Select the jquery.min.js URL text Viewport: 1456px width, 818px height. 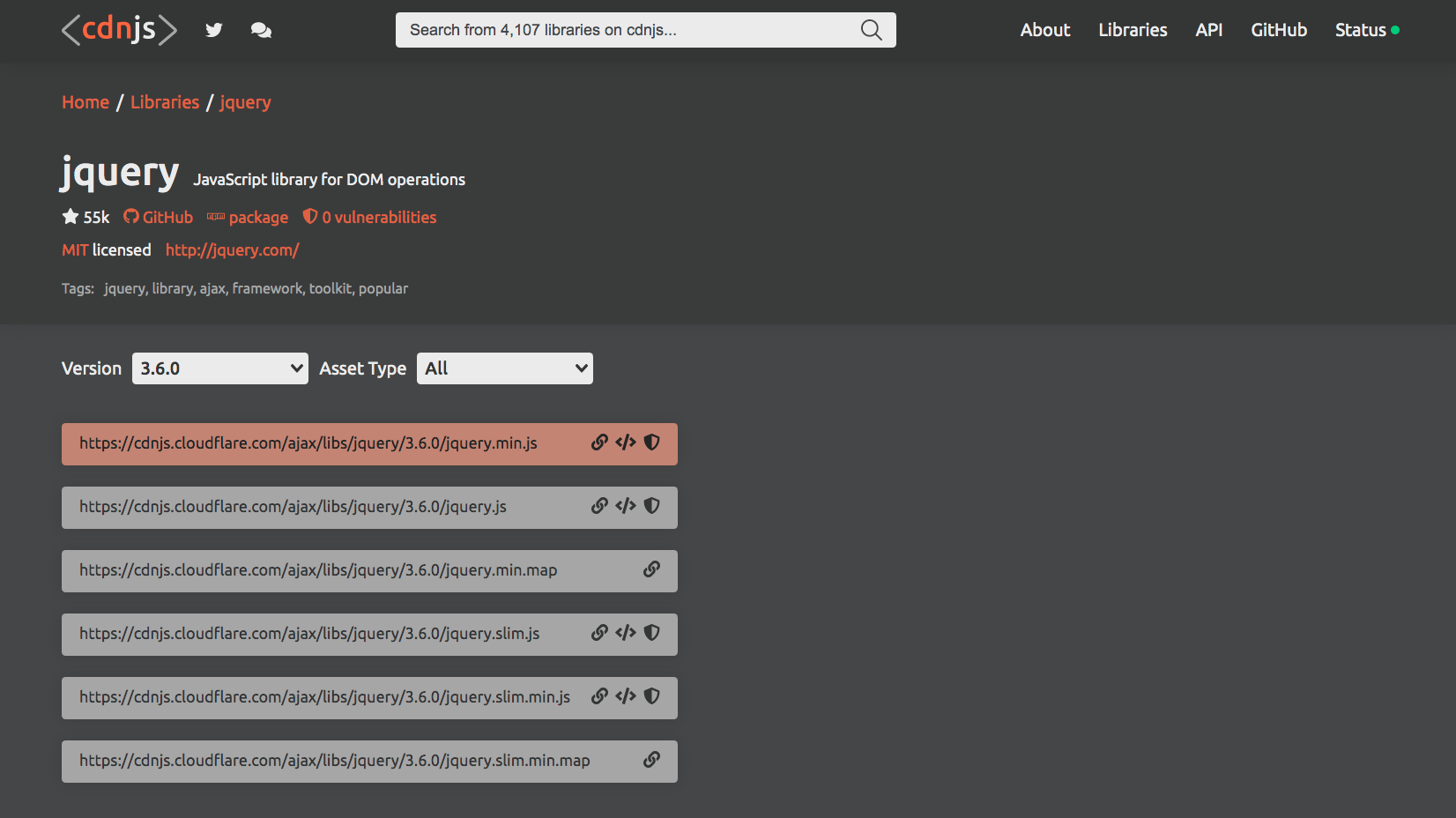tap(308, 443)
